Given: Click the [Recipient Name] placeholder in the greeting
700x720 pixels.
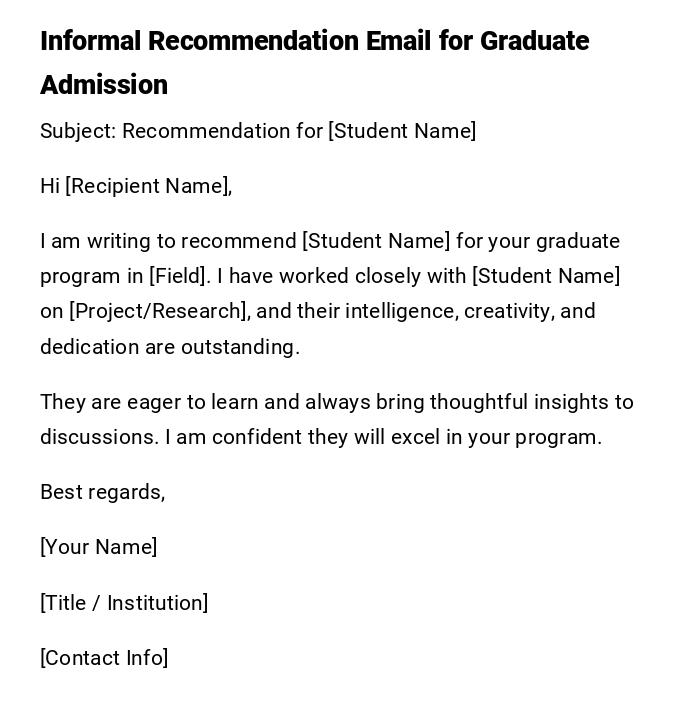Looking at the screenshot, I should point(148,186).
